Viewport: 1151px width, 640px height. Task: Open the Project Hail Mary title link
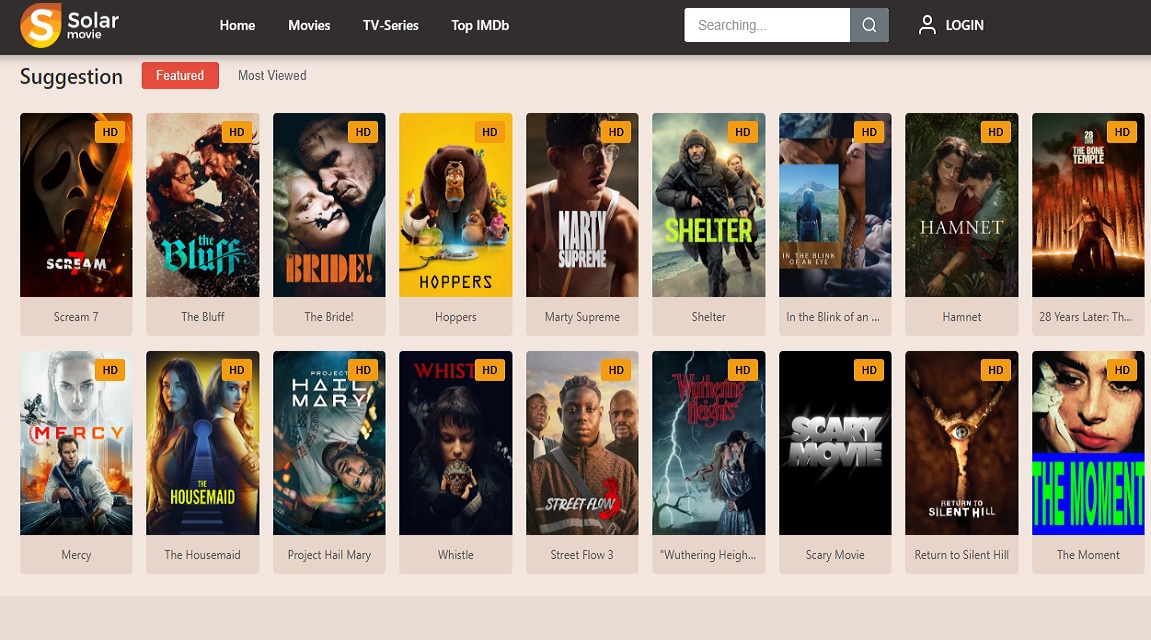point(329,555)
